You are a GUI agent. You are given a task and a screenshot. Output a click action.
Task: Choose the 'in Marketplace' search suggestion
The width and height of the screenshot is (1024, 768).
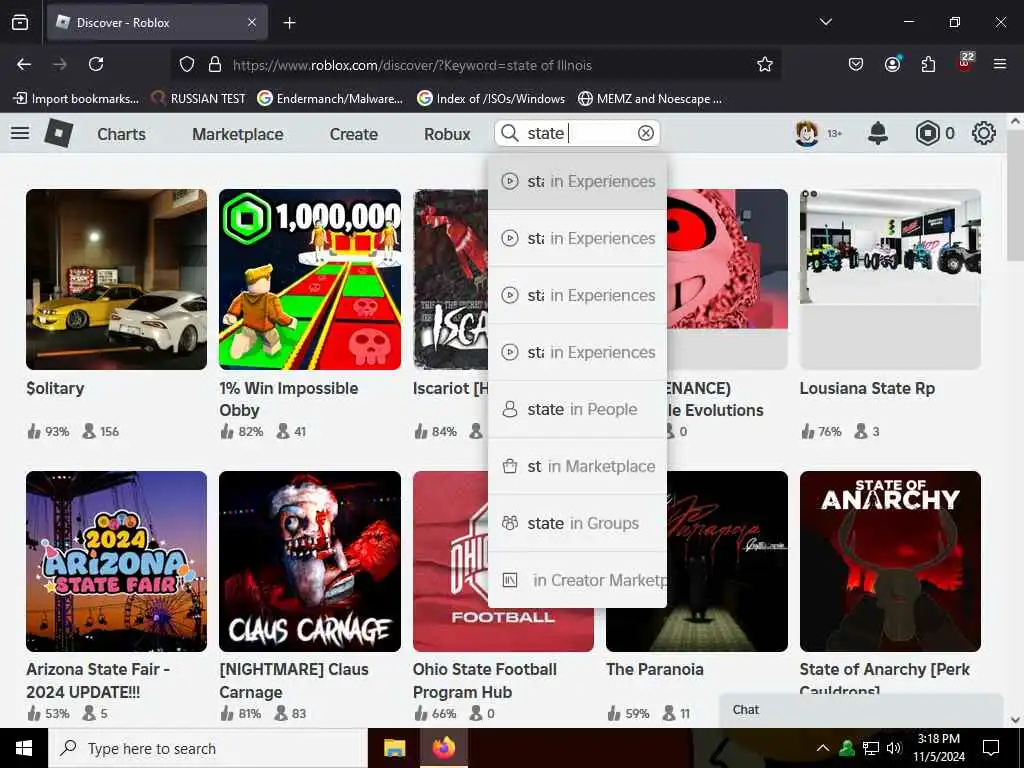[577, 466]
